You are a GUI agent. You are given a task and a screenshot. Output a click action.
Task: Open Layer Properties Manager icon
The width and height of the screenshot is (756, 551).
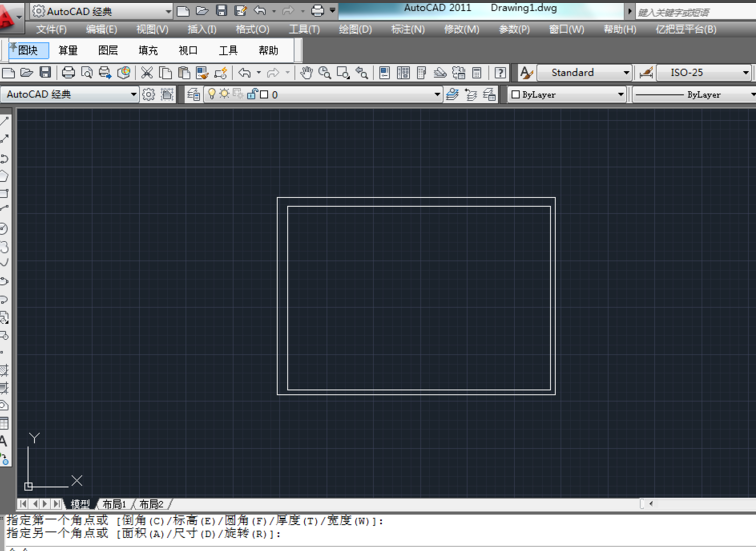point(194,94)
